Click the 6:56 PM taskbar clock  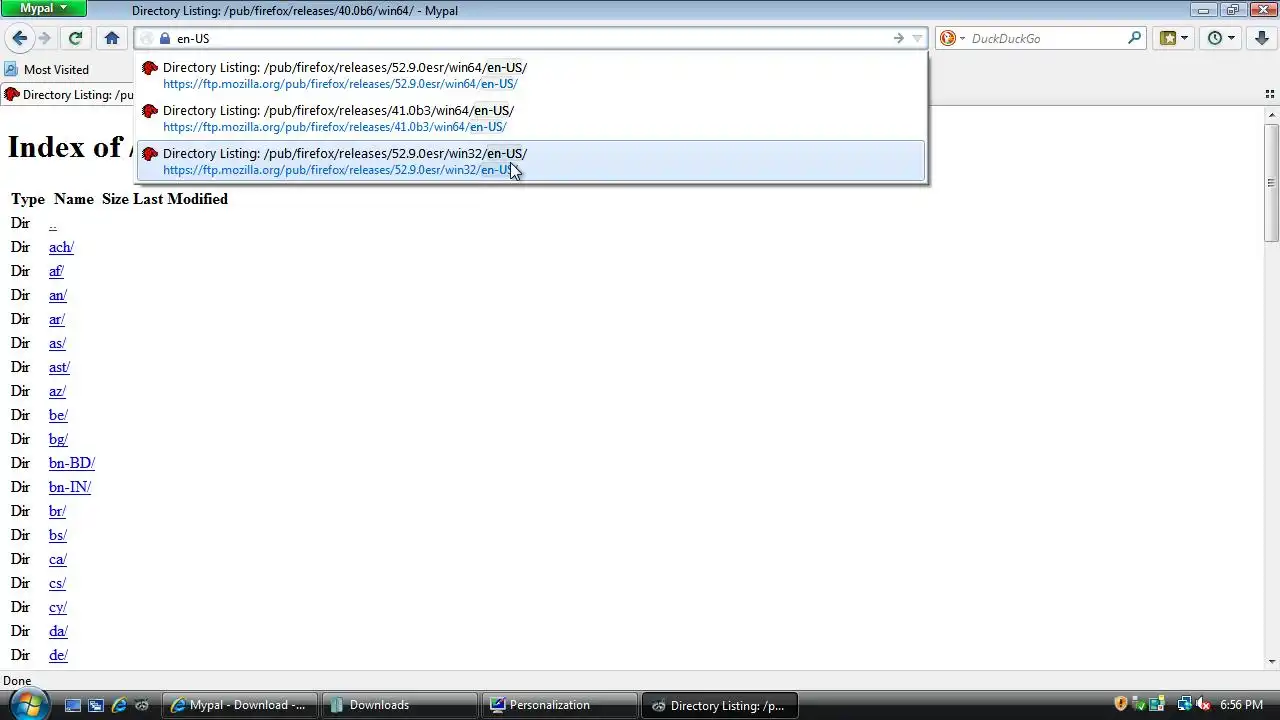pyautogui.click(x=1241, y=705)
